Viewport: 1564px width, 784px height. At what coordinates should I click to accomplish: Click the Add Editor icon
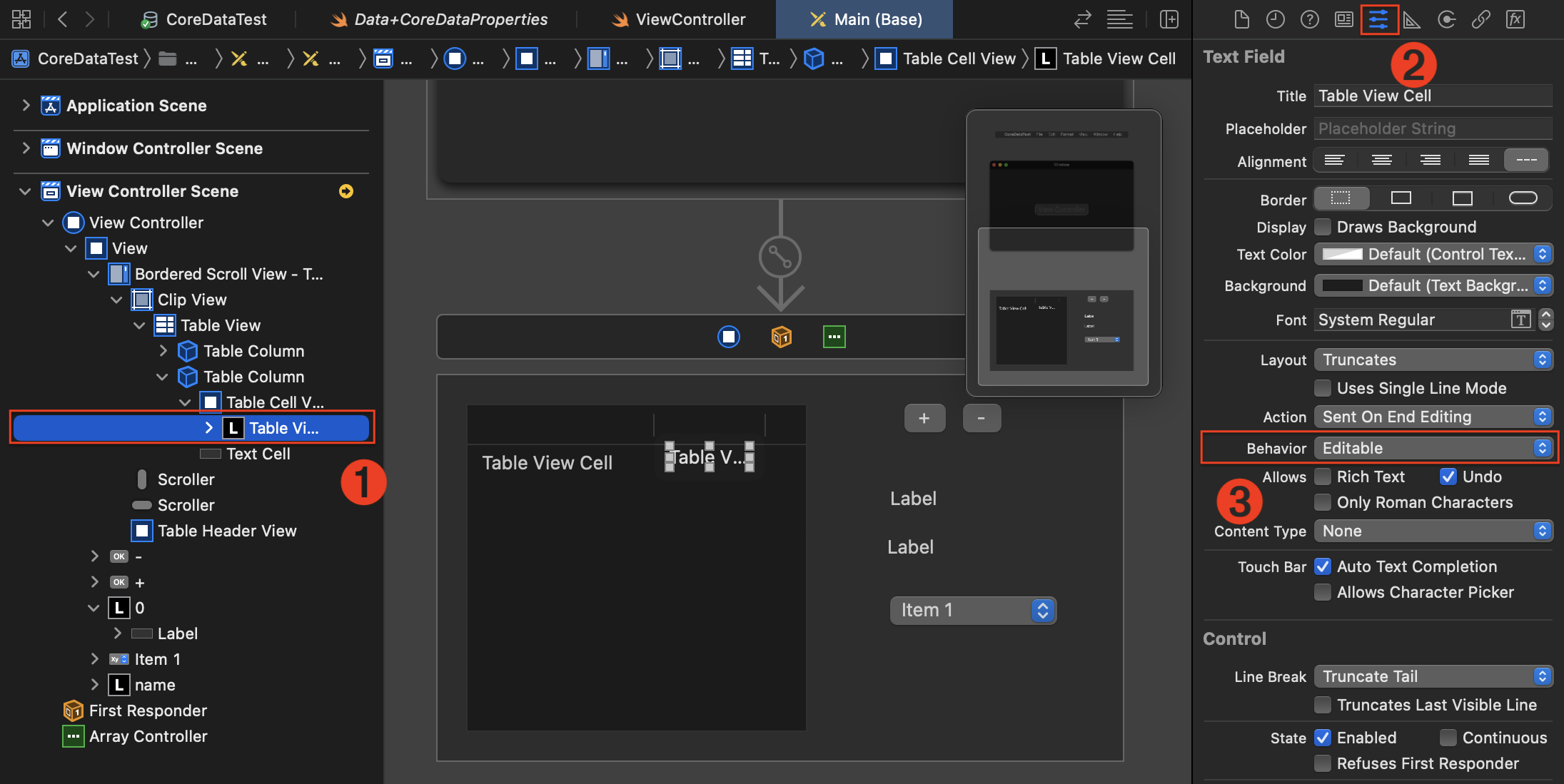pyautogui.click(x=1169, y=19)
